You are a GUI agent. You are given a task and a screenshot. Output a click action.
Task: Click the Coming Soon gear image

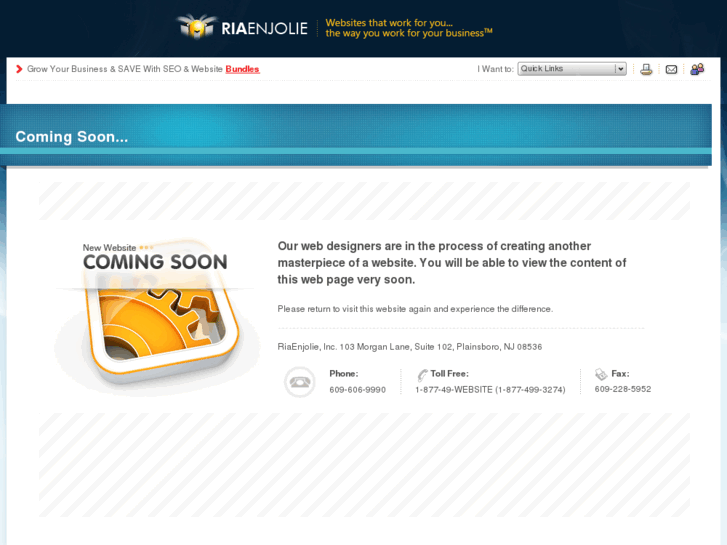coord(155,316)
